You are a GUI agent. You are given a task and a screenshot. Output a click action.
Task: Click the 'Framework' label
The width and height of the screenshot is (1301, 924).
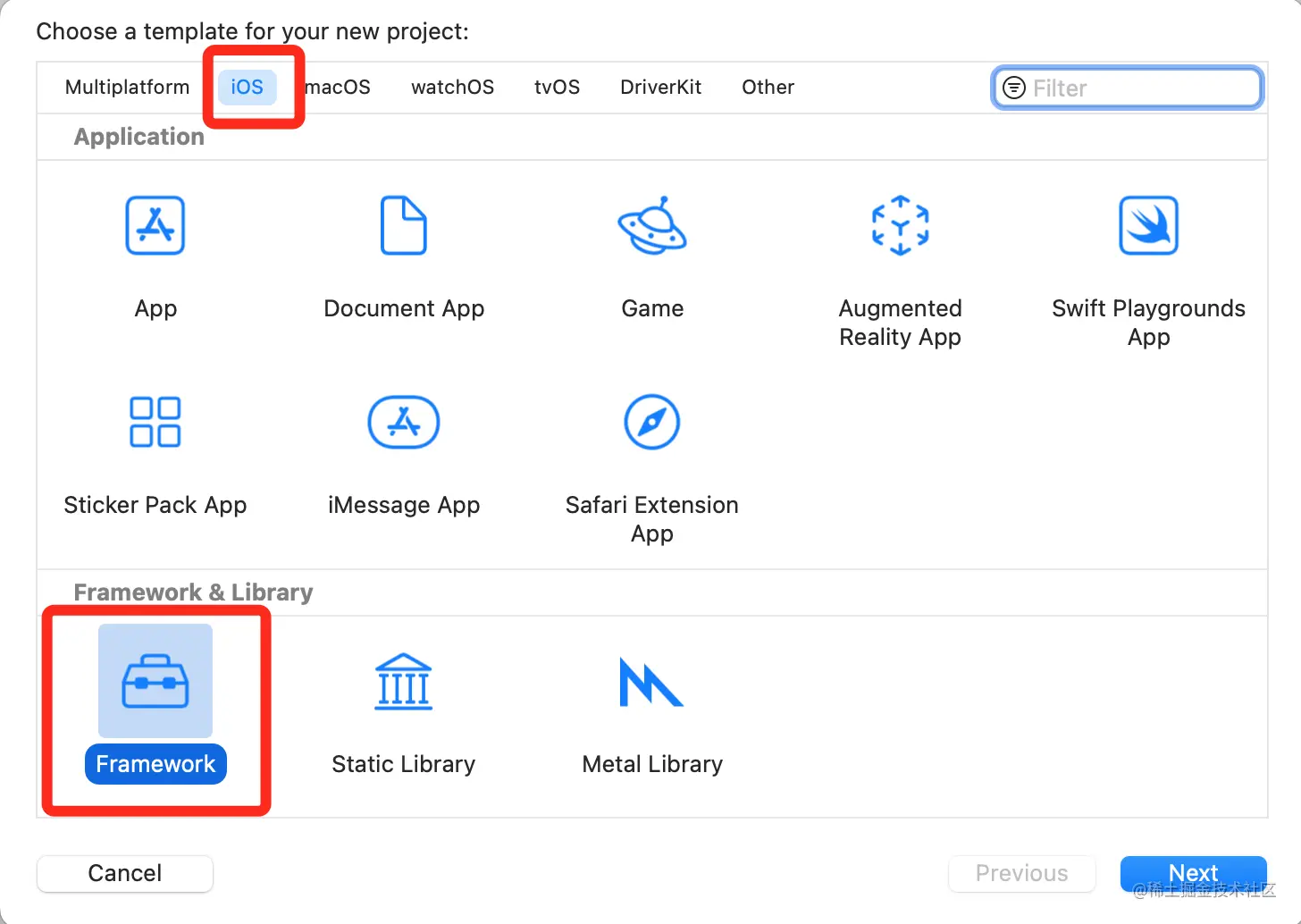(x=155, y=764)
